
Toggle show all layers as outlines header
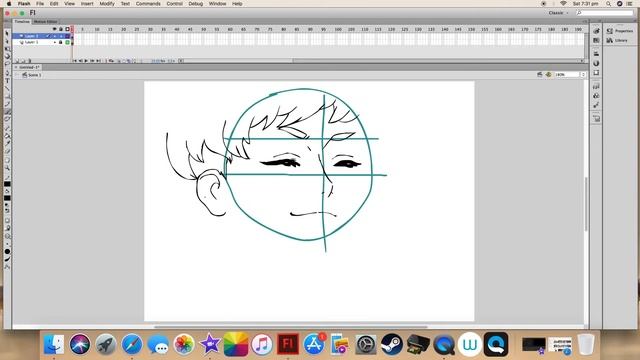tap(67, 29)
